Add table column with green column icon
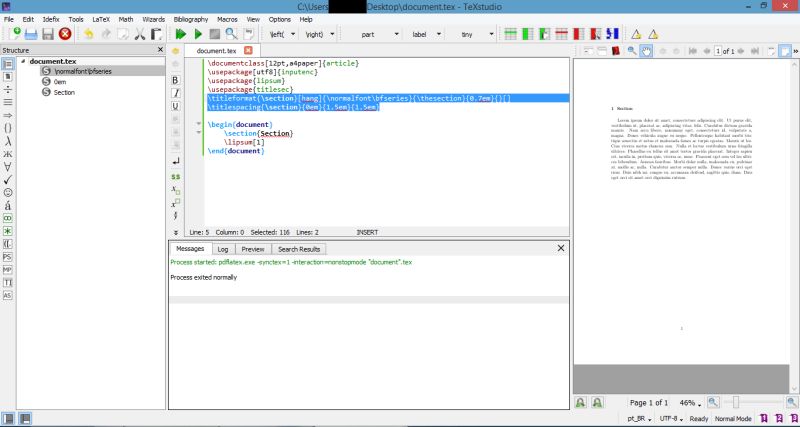The width and height of the screenshot is (800, 427). (528, 34)
